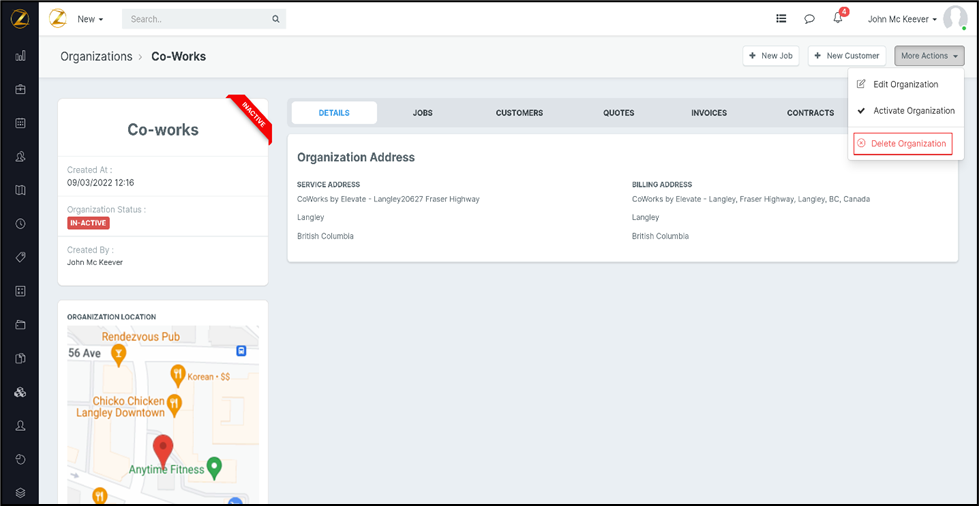
Task: Click the blue transit stop map icon
Action: click(241, 351)
